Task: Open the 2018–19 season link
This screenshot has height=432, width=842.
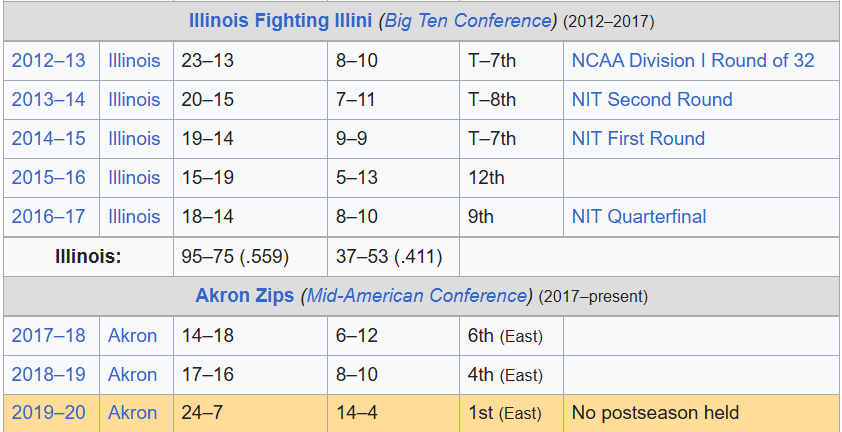Action: 48,374
